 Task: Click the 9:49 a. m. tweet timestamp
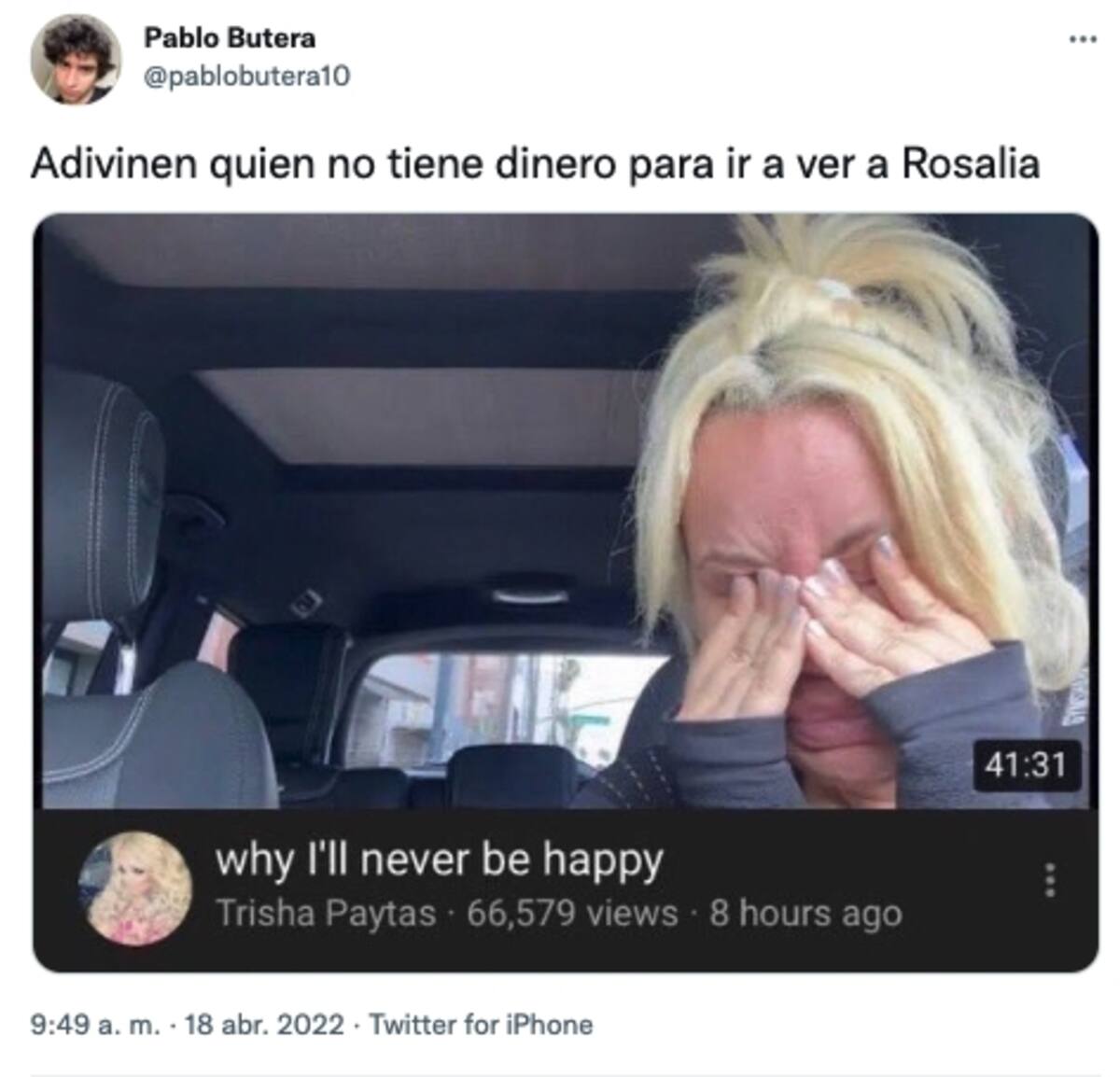coord(96,1025)
